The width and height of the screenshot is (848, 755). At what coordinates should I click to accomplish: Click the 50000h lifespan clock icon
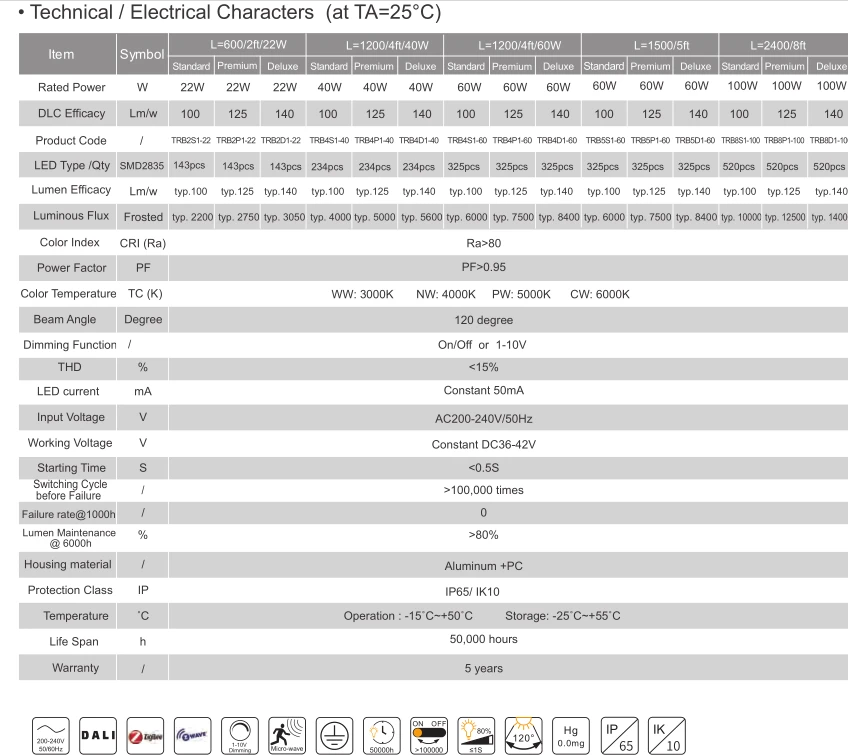(382, 736)
